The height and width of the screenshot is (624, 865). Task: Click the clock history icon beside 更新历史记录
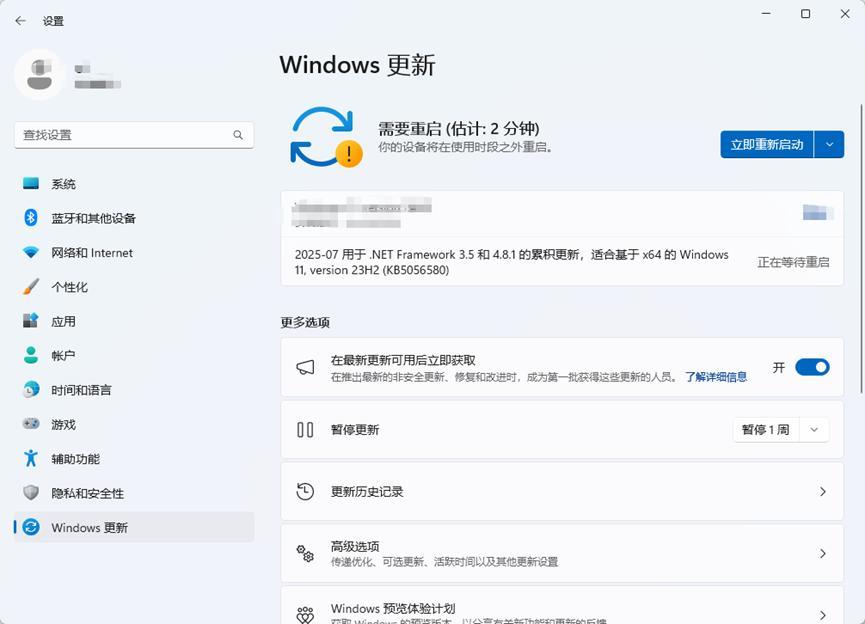coord(306,492)
